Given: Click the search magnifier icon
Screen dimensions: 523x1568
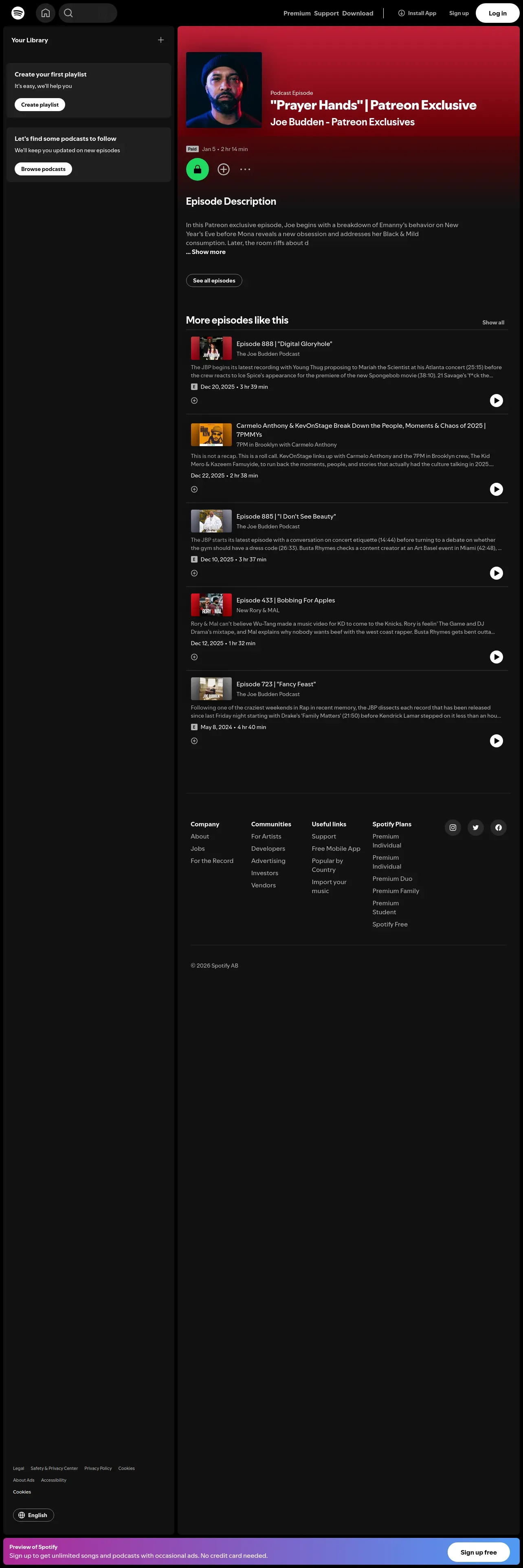Looking at the screenshot, I should pyautogui.click(x=68, y=13).
